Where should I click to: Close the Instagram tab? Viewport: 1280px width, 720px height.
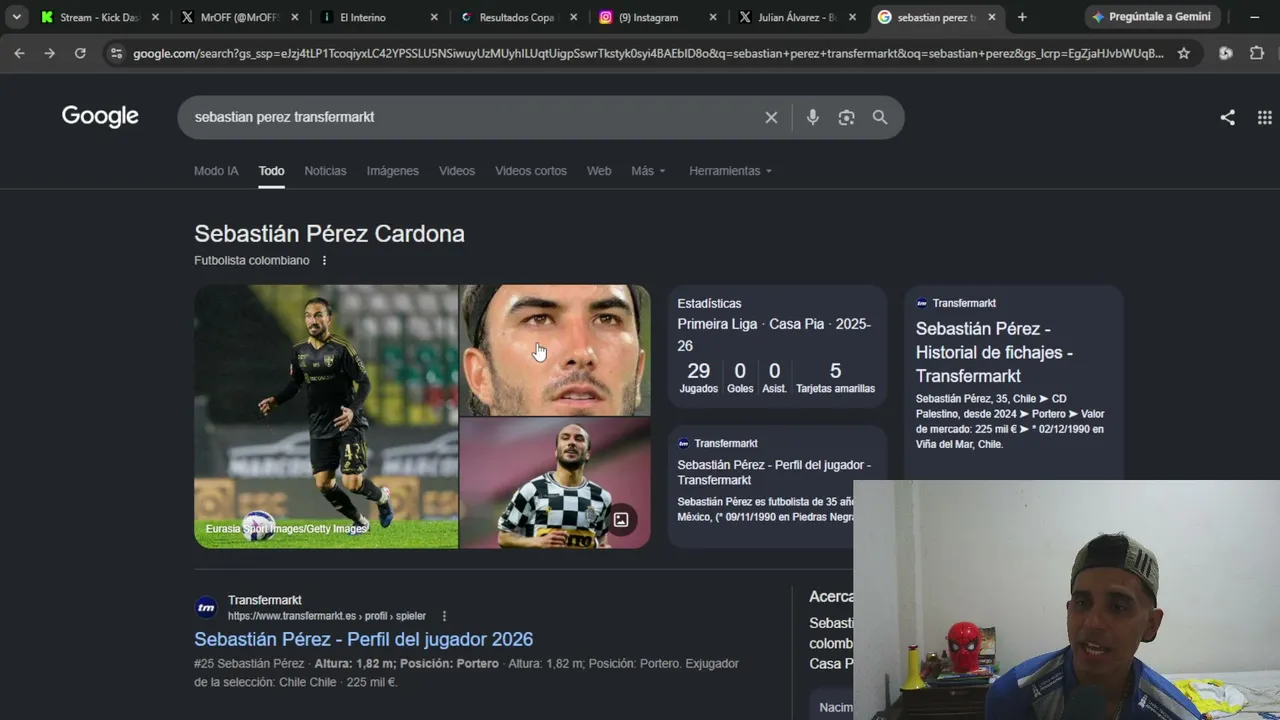[713, 17]
